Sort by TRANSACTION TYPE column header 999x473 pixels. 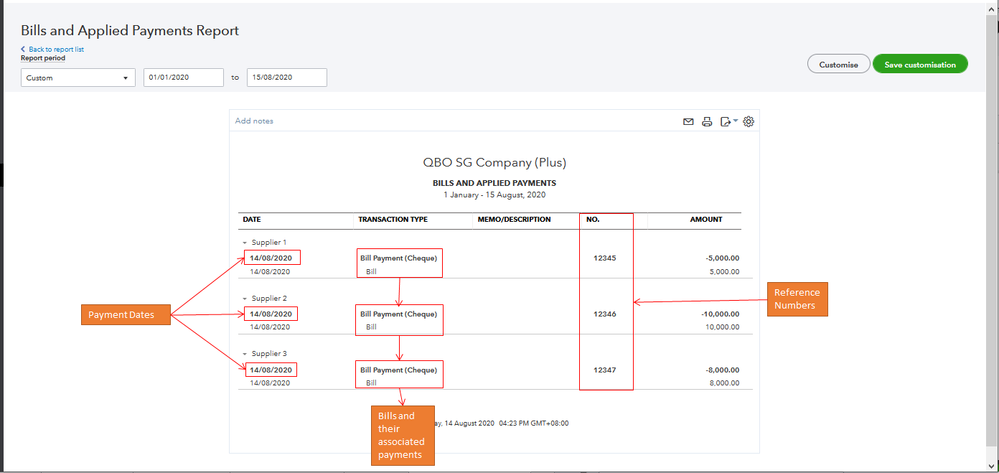393,219
